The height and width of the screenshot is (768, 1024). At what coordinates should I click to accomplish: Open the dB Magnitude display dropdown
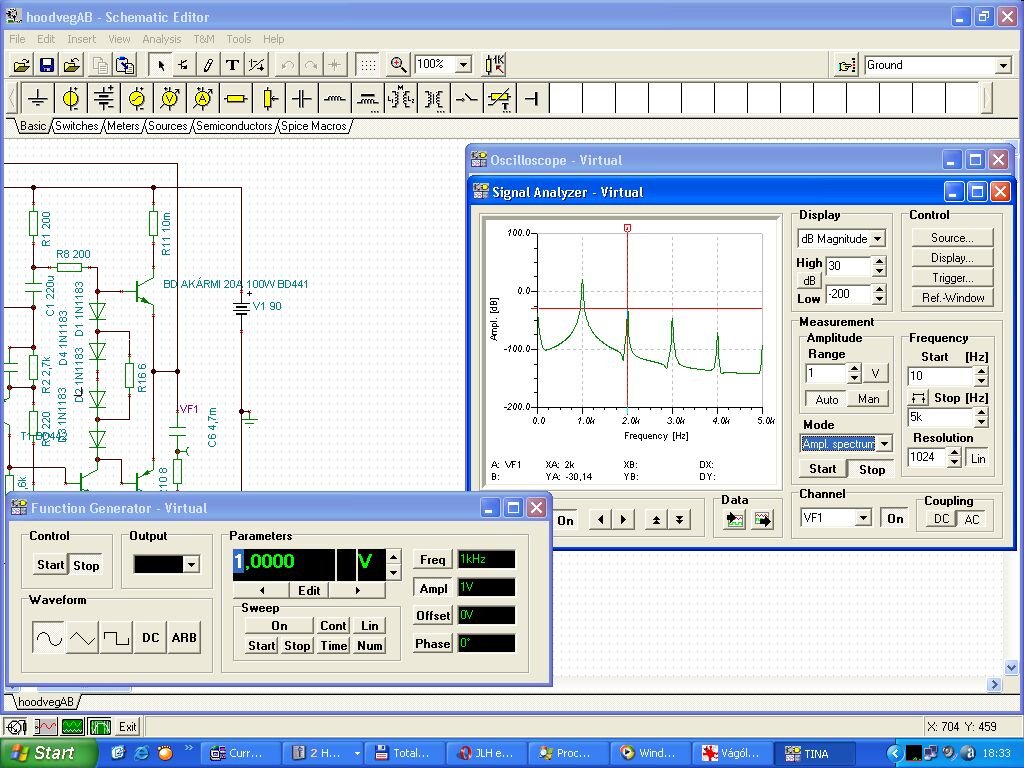click(877, 239)
